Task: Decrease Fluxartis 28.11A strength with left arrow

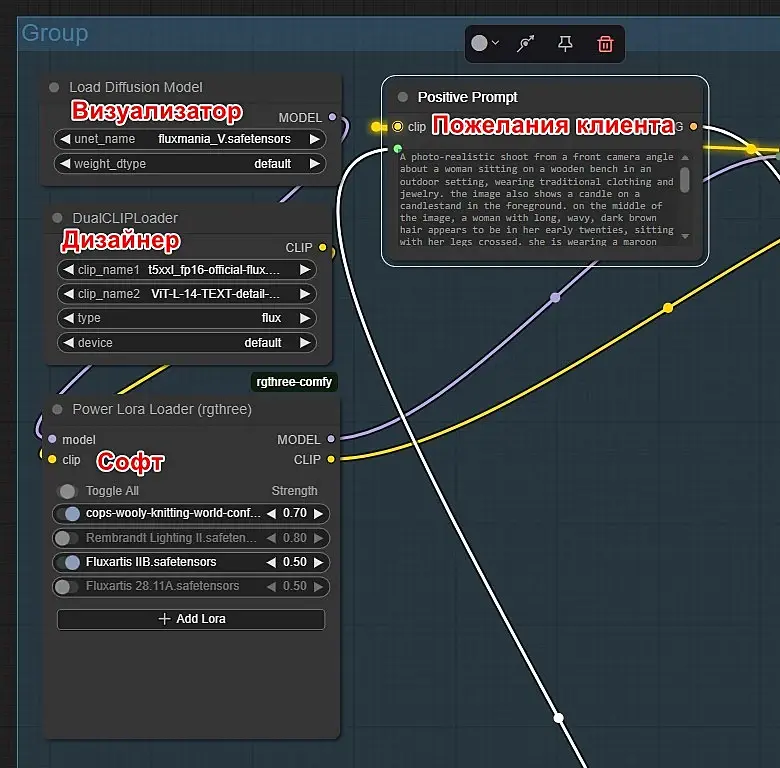Action: [271, 586]
